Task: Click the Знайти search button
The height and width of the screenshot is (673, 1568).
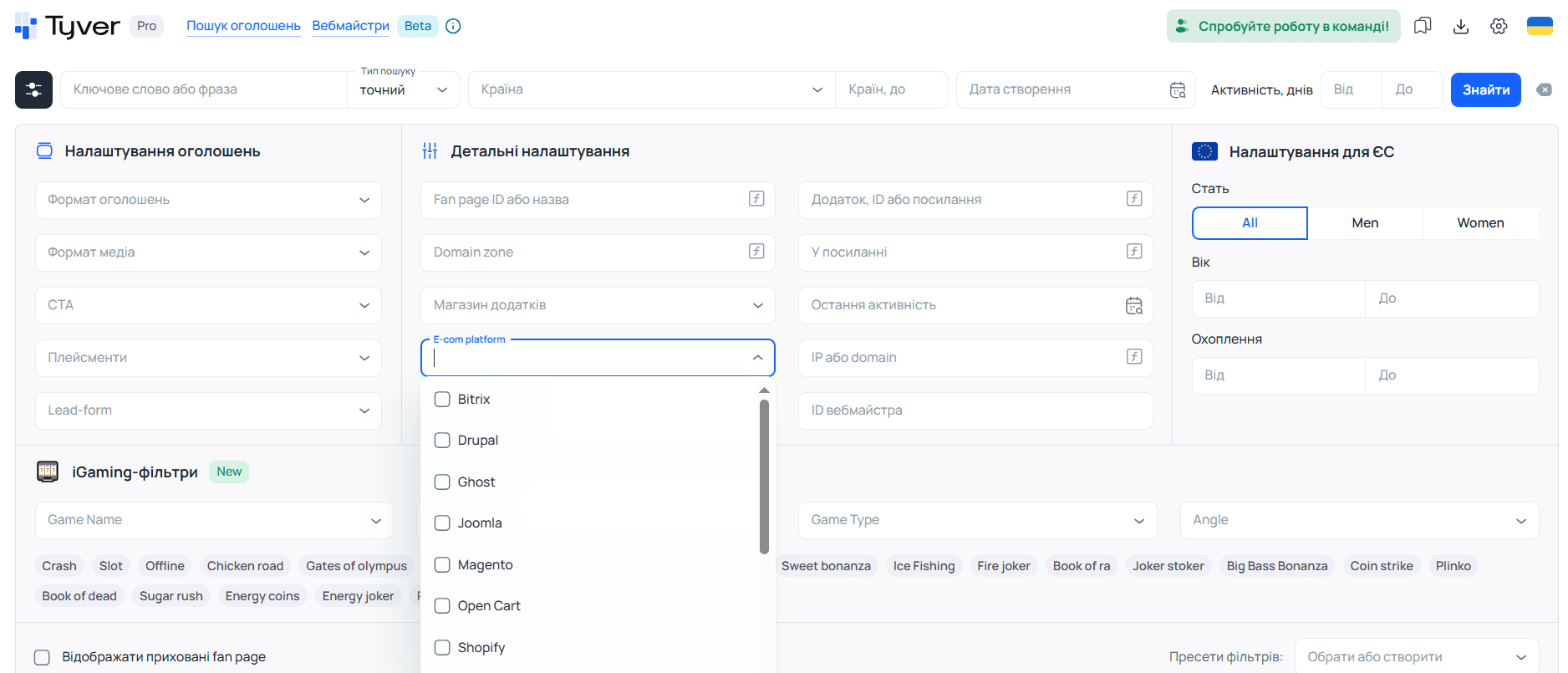Action: pyautogui.click(x=1485, y=89)
